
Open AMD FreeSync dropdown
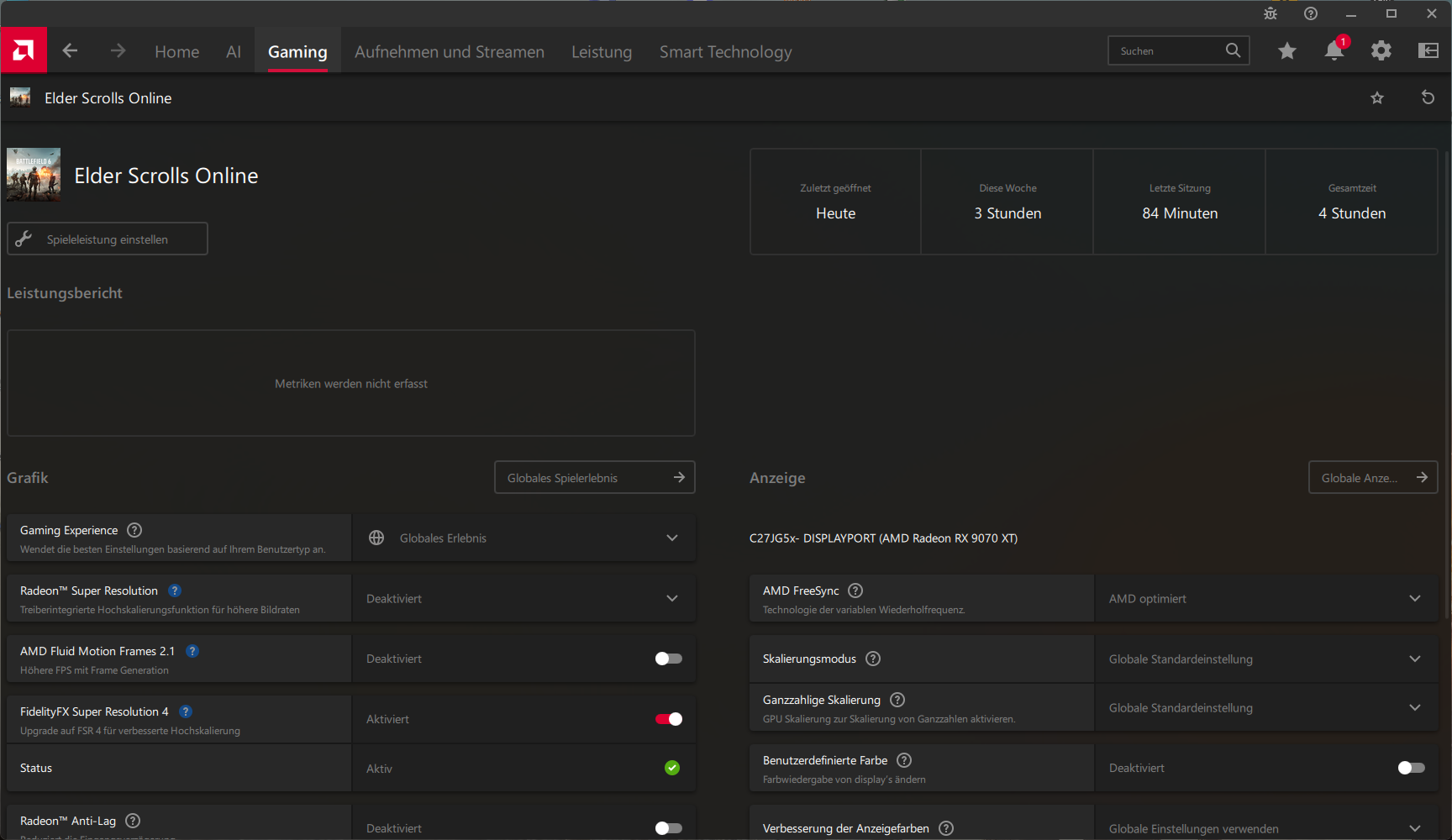pos(1266,598)
